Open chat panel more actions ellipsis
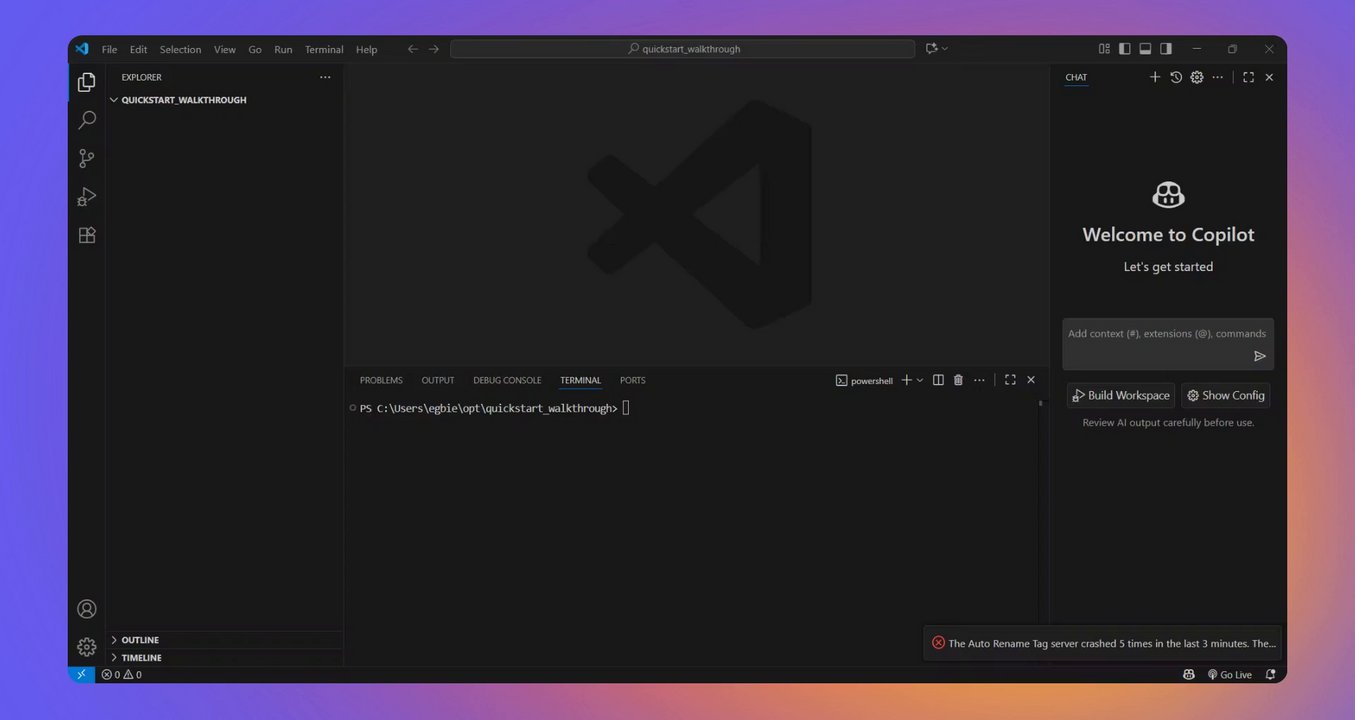The height and width of the screenshot is (720, 1355). tap(1217, 77)
